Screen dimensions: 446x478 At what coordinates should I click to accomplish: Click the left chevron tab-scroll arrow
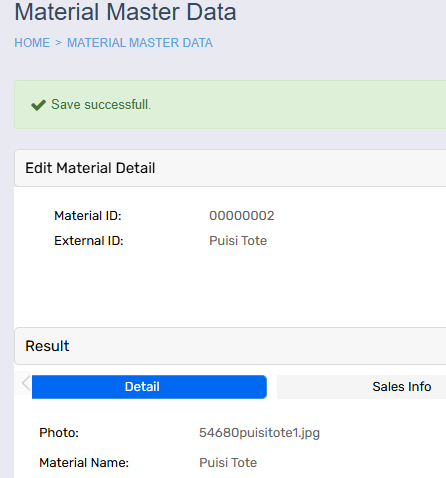tap(26, 383)
